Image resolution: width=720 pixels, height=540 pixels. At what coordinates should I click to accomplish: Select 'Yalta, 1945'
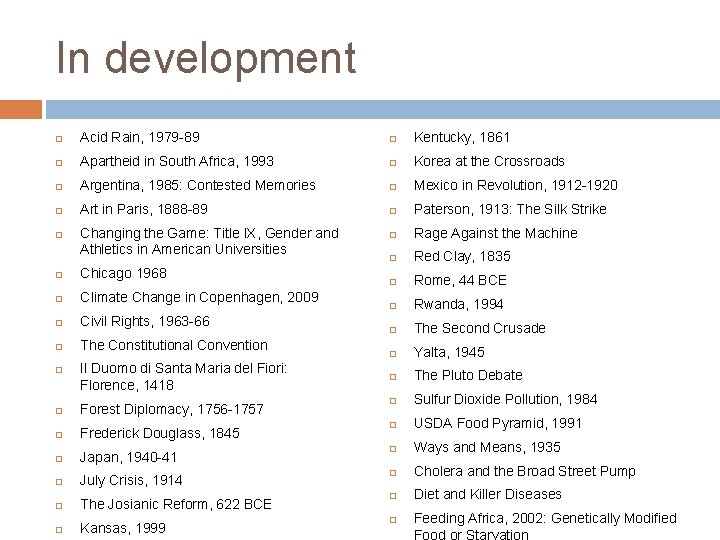(449, 353)
